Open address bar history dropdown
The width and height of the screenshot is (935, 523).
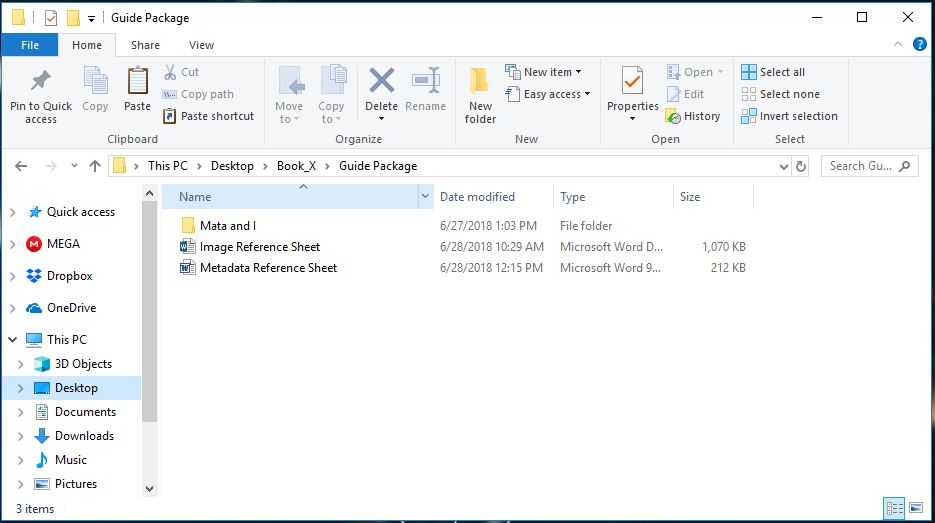coord(784,167)
